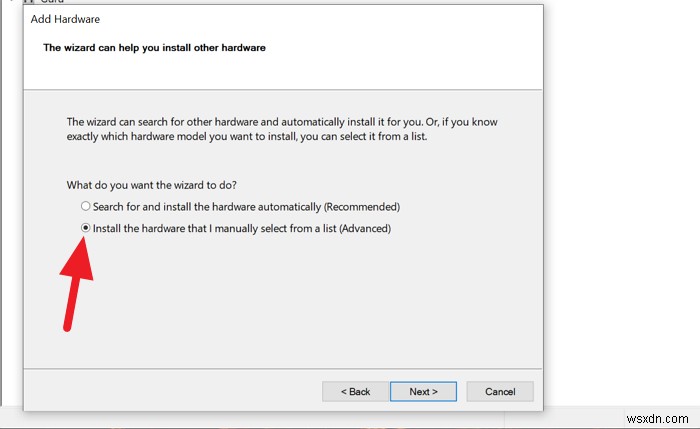Select Install the hardware manually radio button
Screen dimensions: 700x429
tap(86, 228)
